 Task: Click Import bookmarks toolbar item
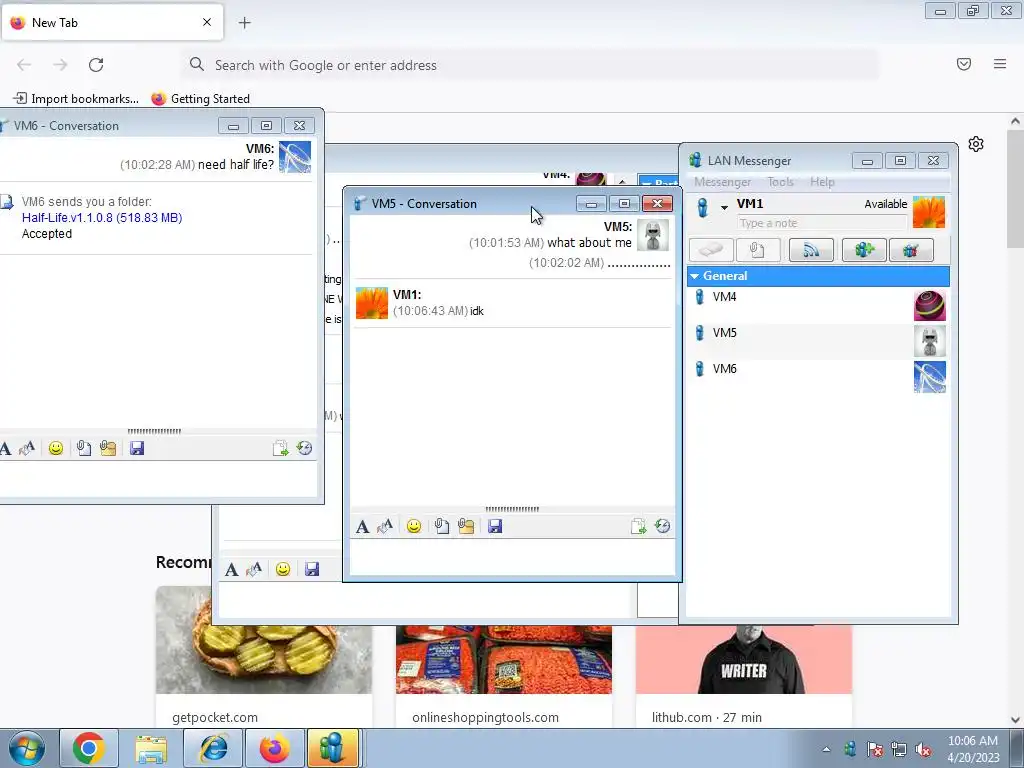click(x=76, y=99)
